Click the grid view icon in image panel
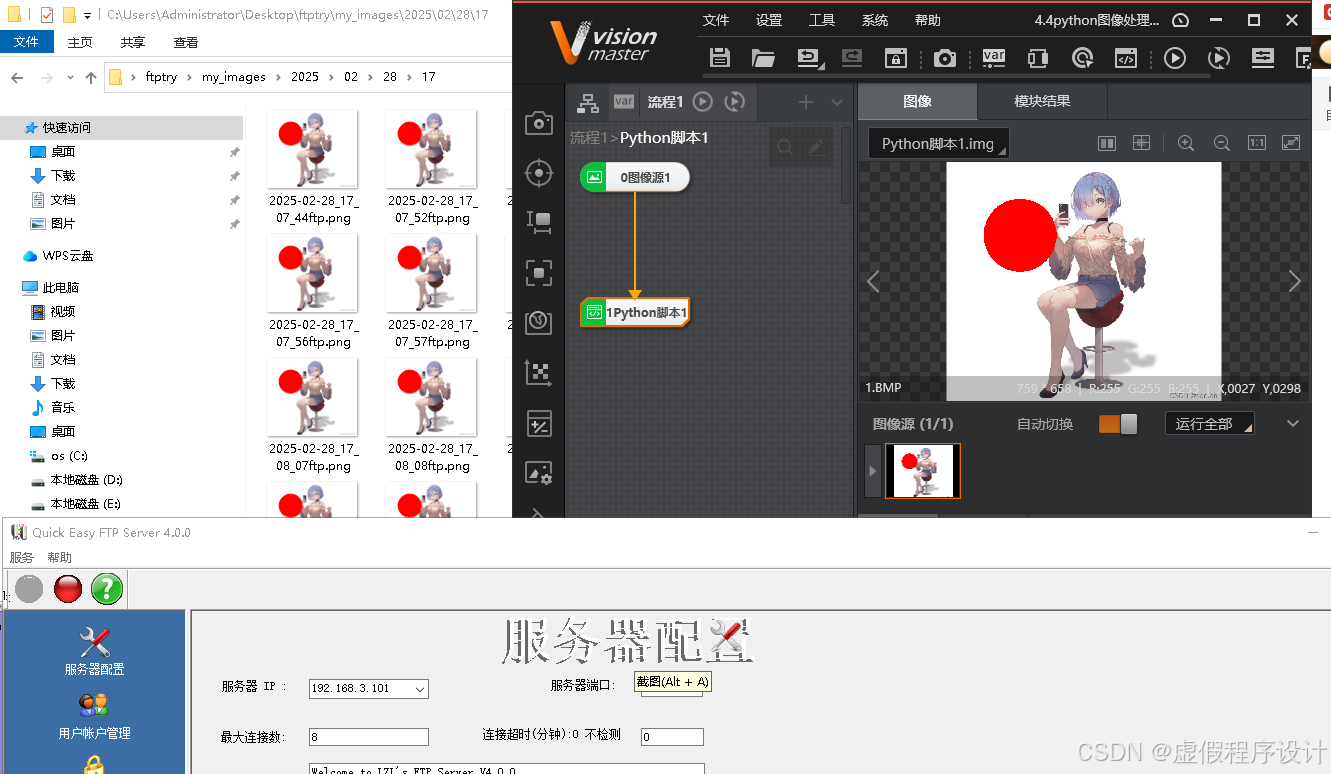Viewport: 1331px width, 774px height. pos(1141,143)
